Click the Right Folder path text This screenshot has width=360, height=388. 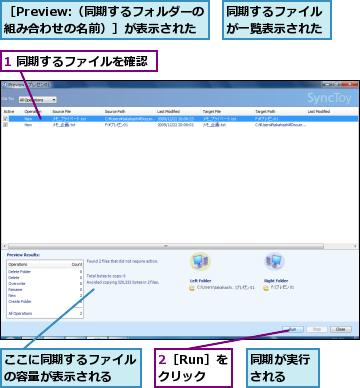click(282, 287)
